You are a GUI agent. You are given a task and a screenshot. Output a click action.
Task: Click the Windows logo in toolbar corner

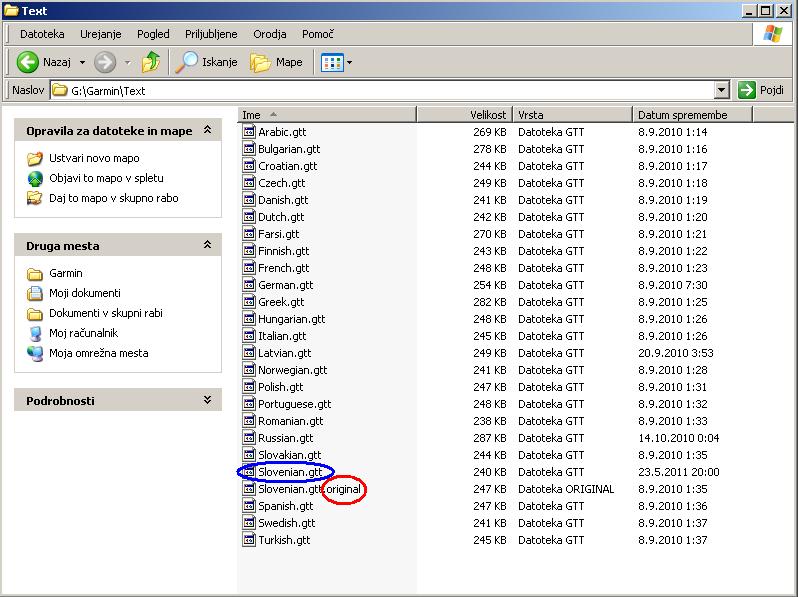point(773,34)
